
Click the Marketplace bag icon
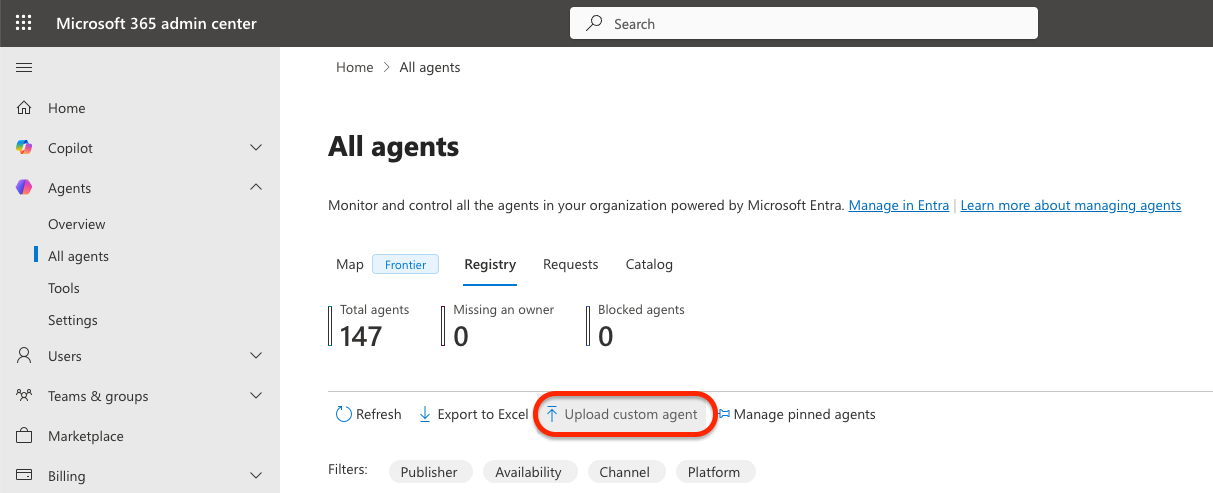[24, 436]
